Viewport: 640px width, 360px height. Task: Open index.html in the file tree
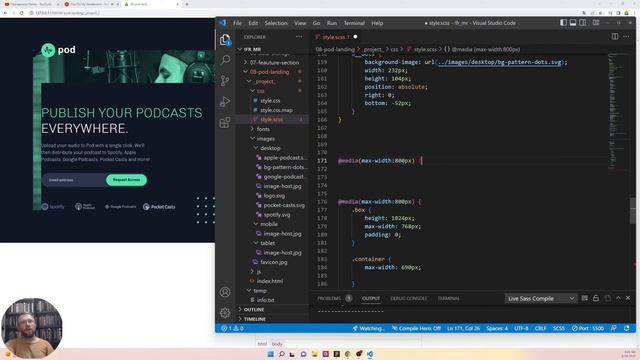[270, 281]
